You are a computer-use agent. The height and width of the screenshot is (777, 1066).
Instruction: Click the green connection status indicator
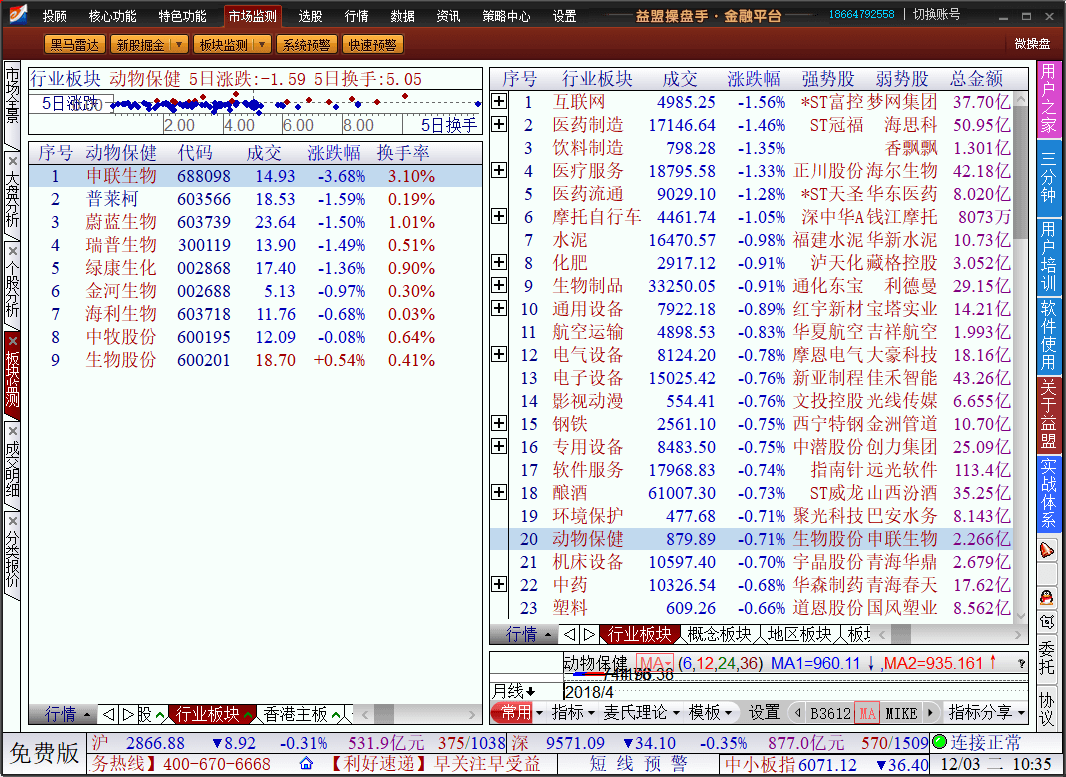940,742
